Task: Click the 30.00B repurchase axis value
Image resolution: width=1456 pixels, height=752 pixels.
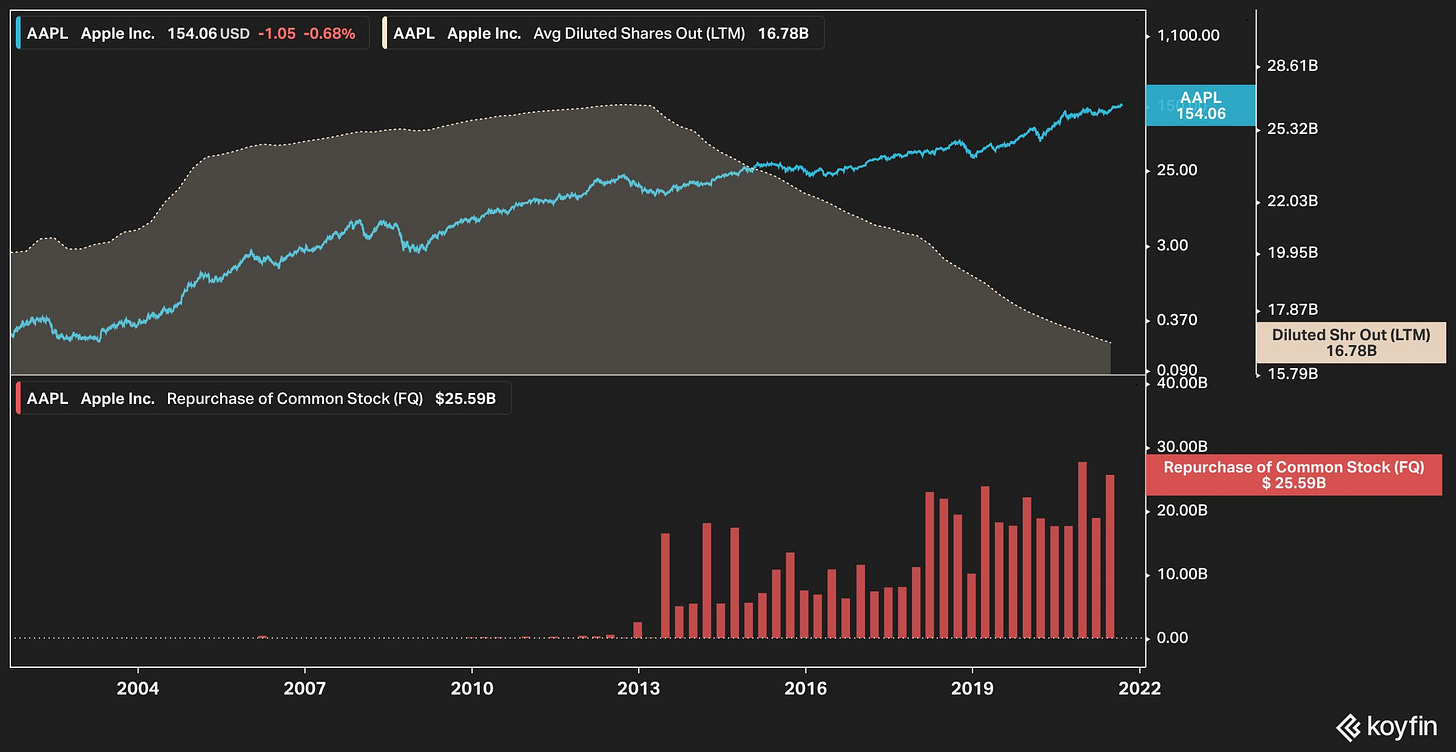Action: point(1182,446)
